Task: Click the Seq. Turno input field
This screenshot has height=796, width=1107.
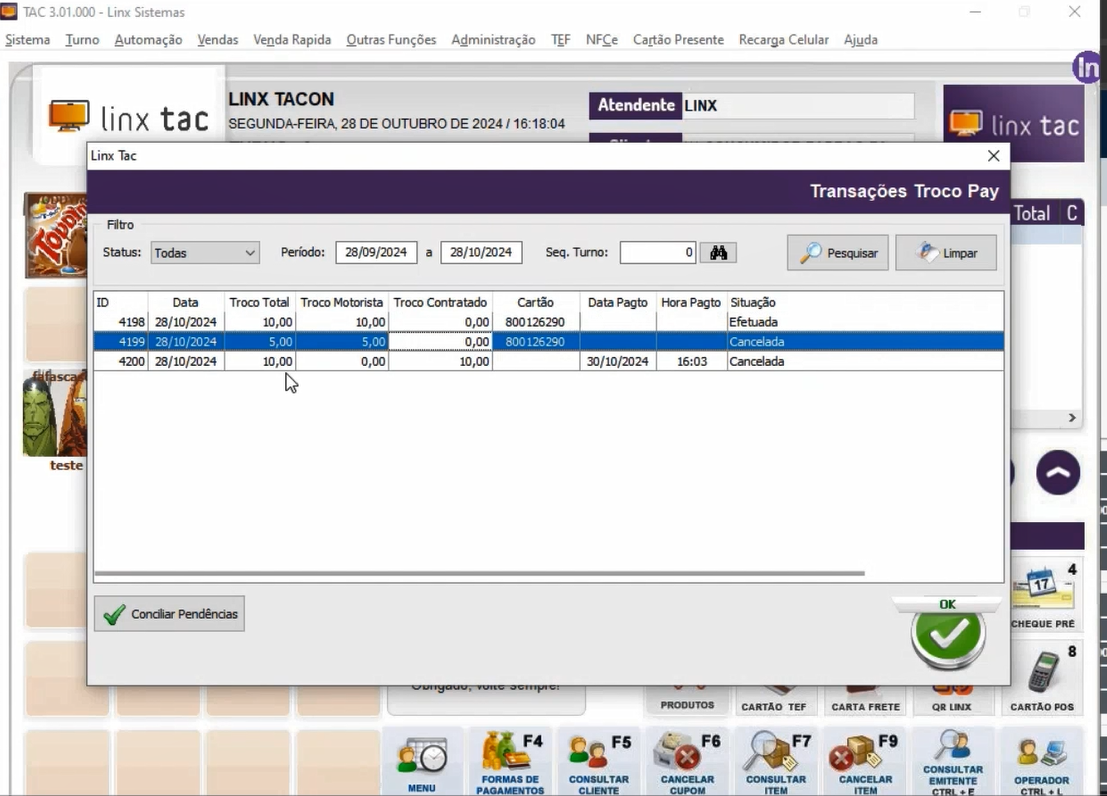Action: click(x=658, y=253)
